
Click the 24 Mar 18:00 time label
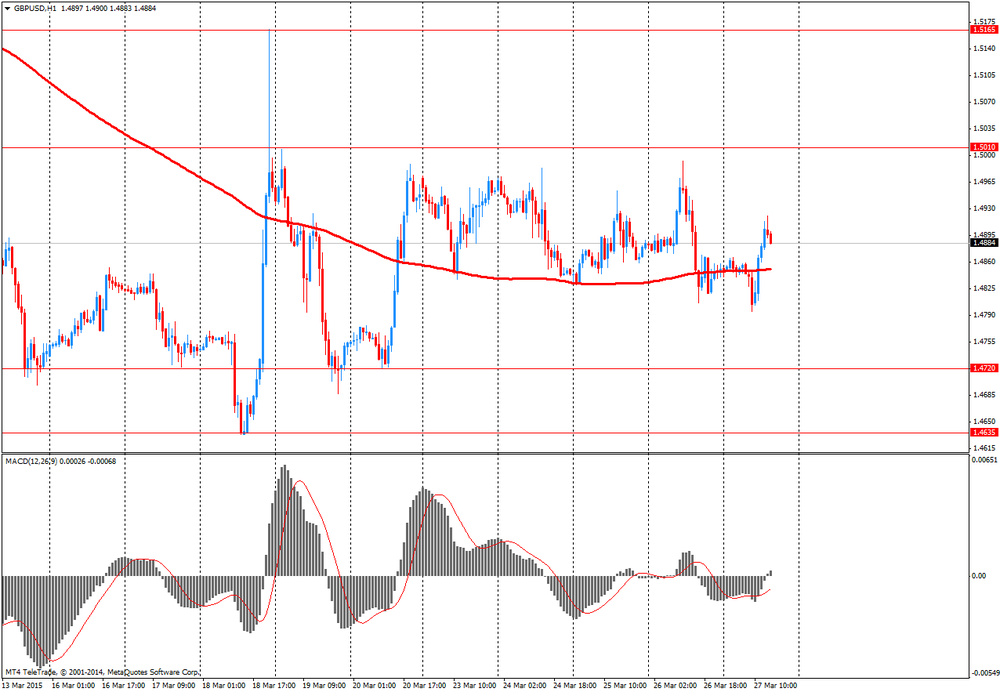coord(575,686)
